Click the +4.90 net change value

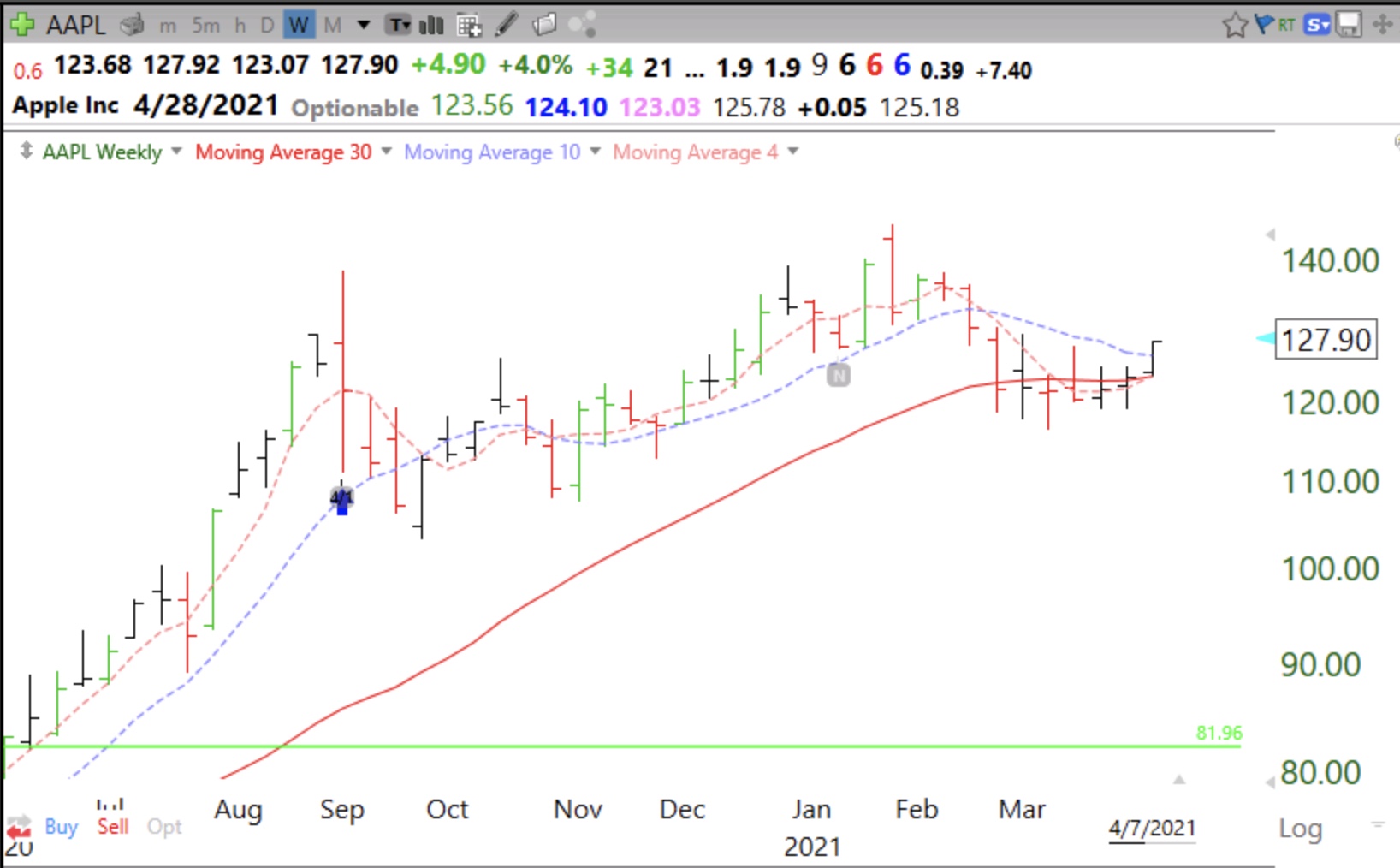pyautogui.click(x=448, y=65)
